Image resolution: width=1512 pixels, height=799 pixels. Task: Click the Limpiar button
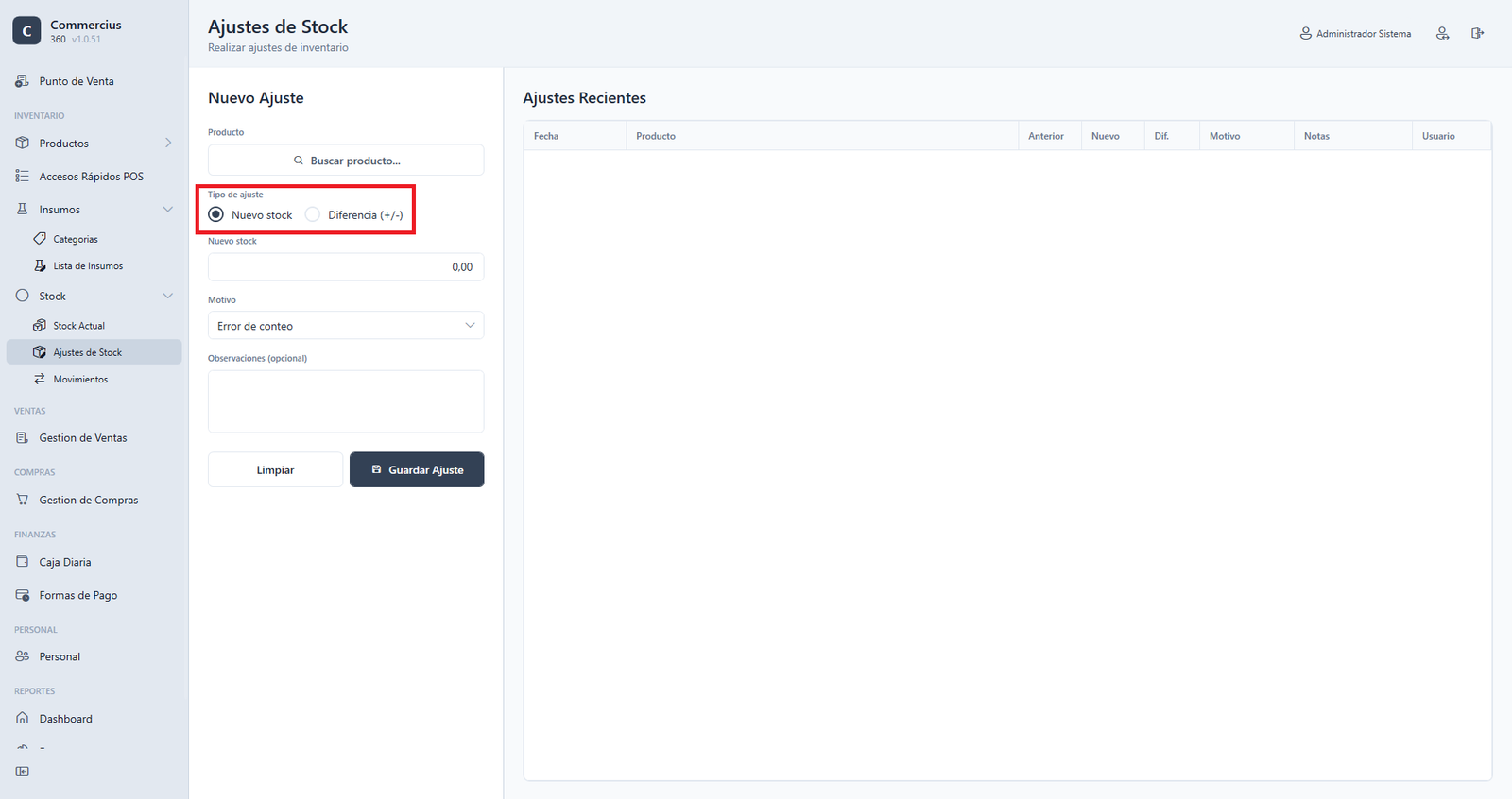click(275, 469)
